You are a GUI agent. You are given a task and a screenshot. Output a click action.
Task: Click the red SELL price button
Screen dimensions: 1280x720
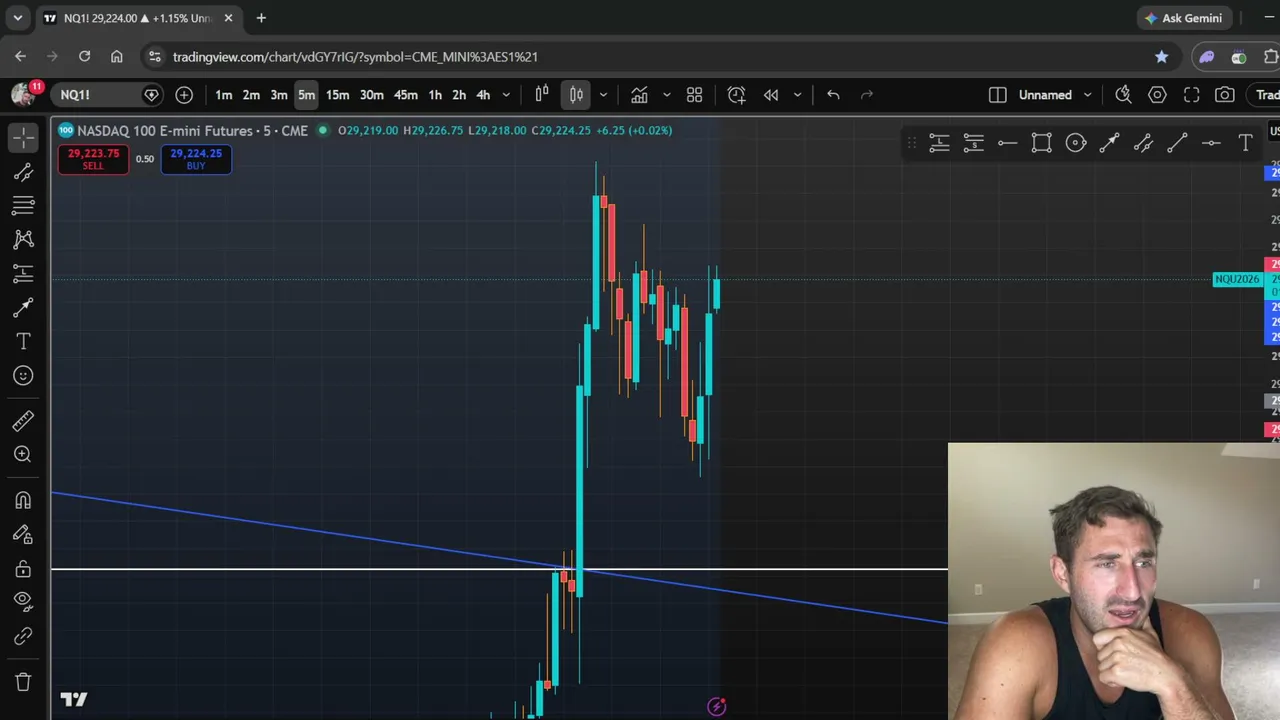point(93,159)
